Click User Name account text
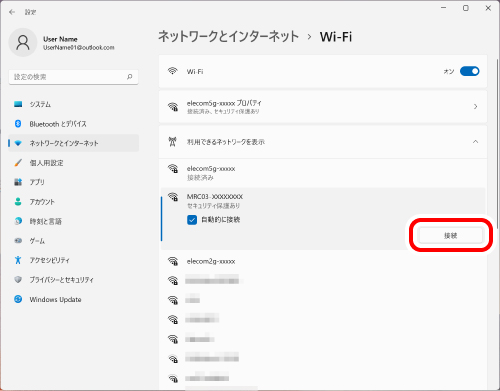This screenshot has width=500, height=391. point(60,39)
